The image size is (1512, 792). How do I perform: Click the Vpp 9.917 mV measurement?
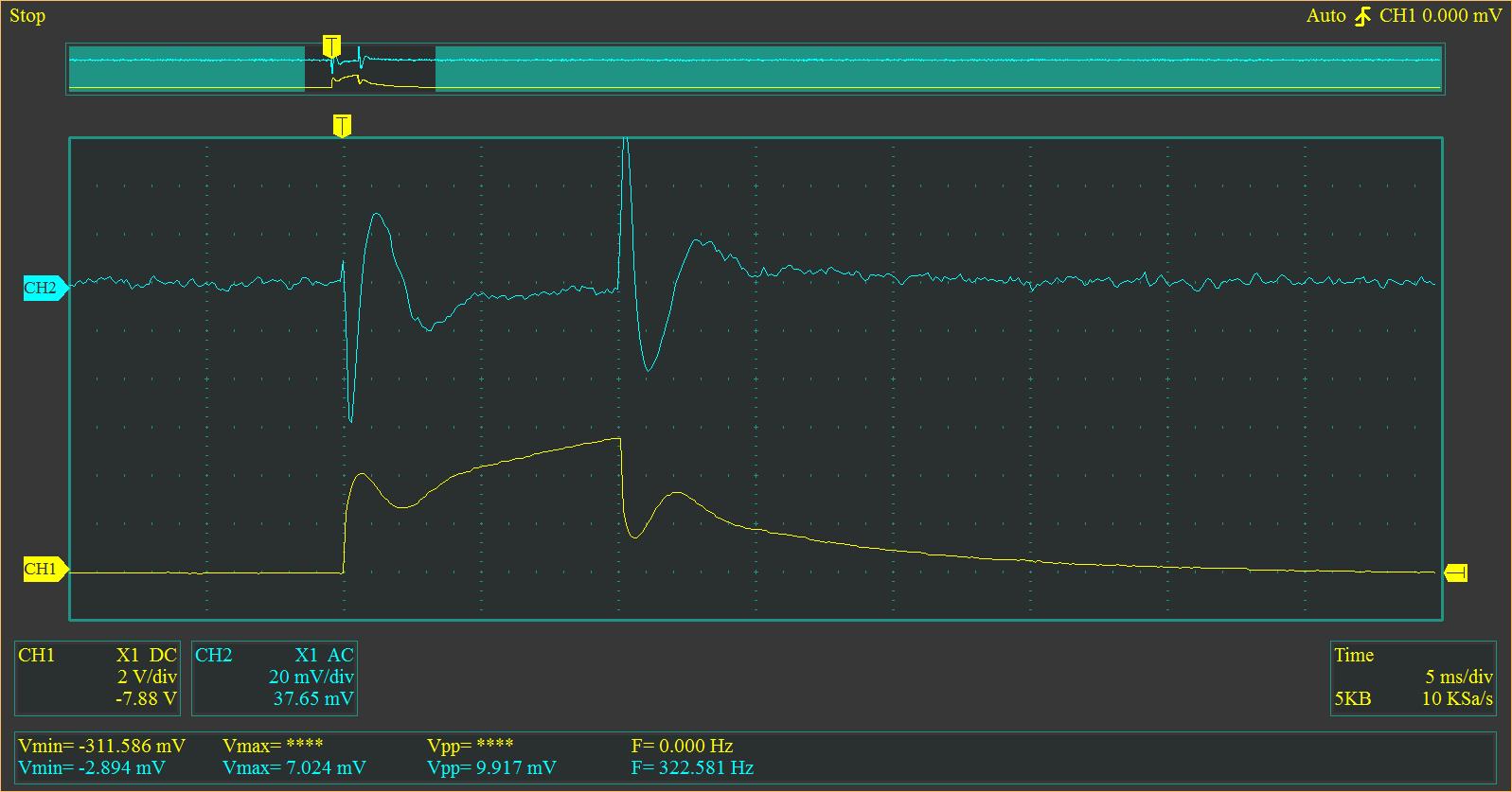[491, 767]
